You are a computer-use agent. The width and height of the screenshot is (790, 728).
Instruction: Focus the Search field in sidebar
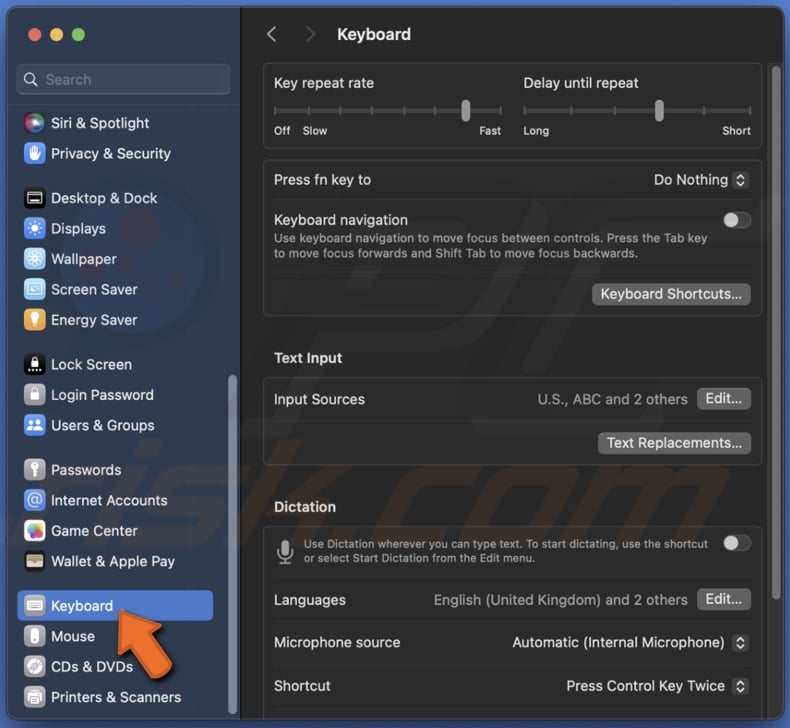point(123,80)
